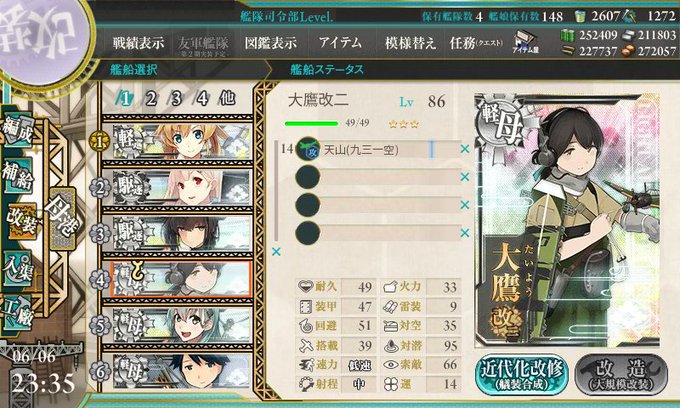Remove all equipment with the bottom X
680x408 pixels.
pos(276,251)
